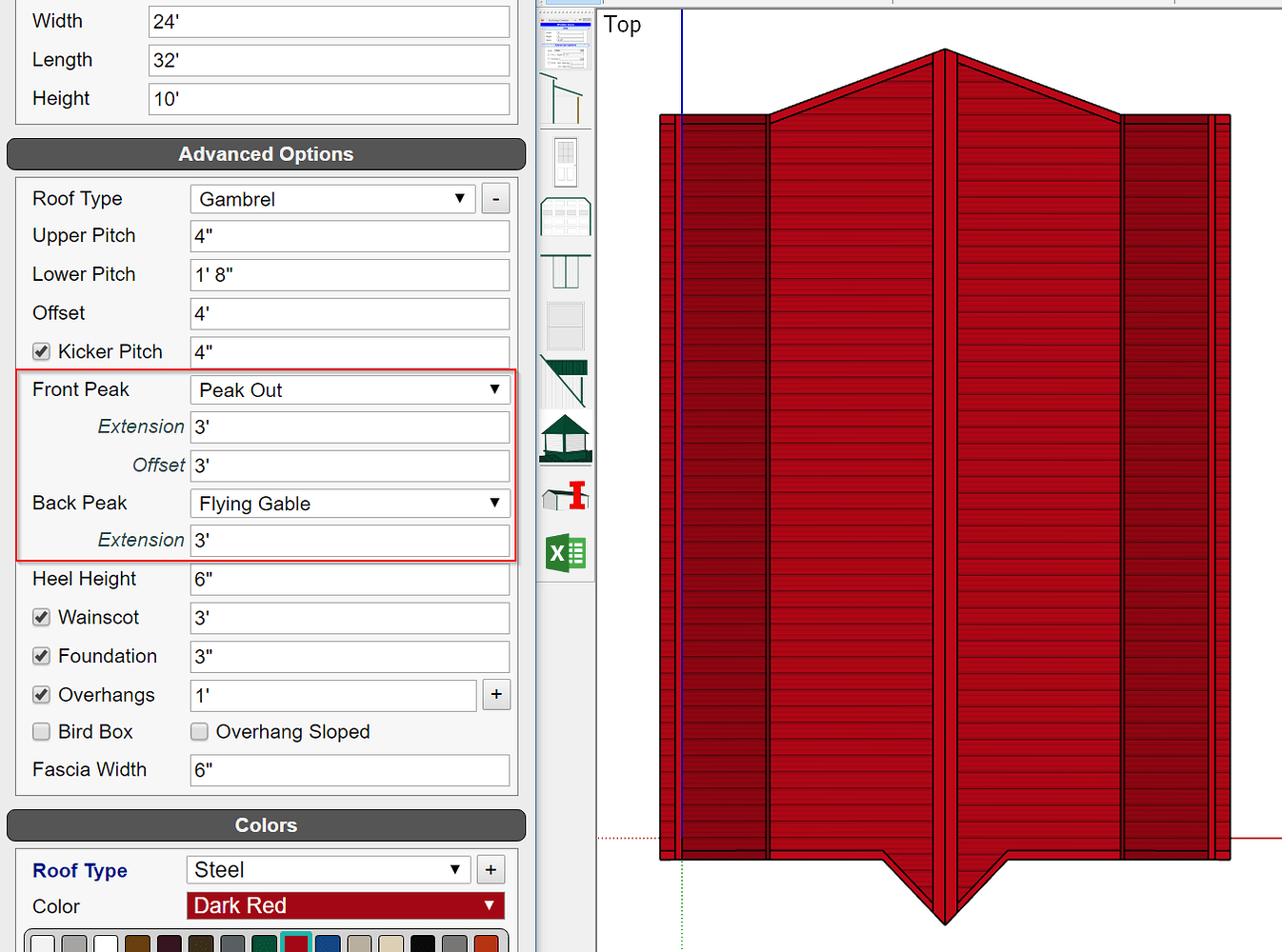Collapse the Advanced Options section
This screenshot has width=1282, height=952.
(266, 153)
